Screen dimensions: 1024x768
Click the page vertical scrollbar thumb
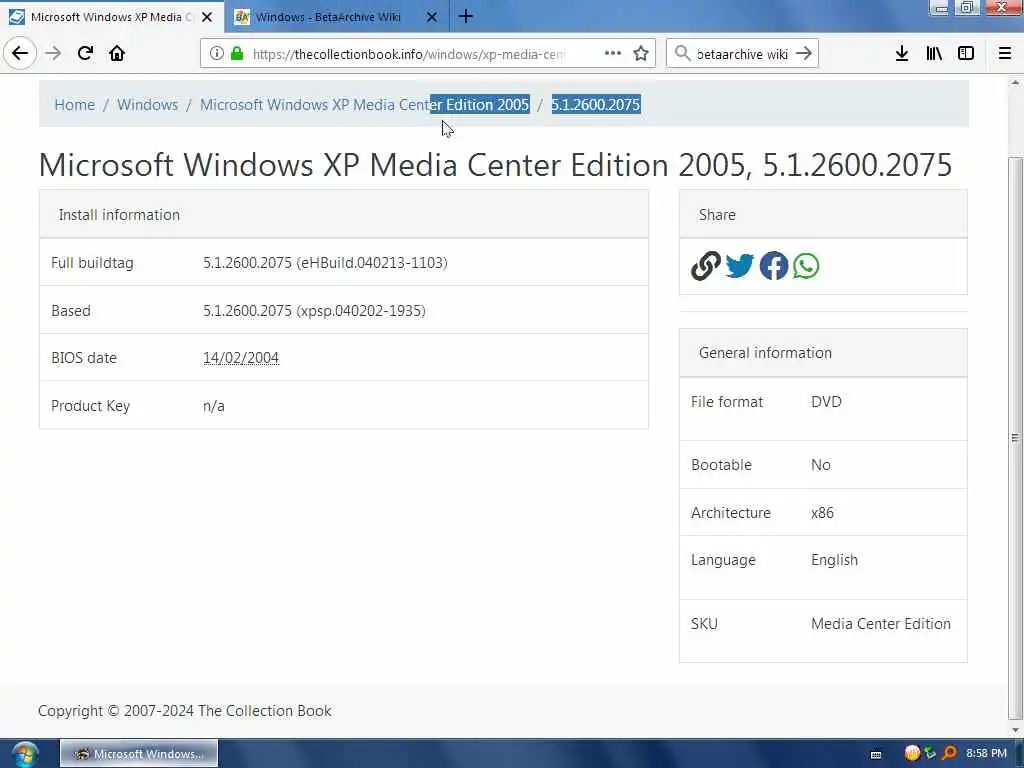[x=1014, y=437]
